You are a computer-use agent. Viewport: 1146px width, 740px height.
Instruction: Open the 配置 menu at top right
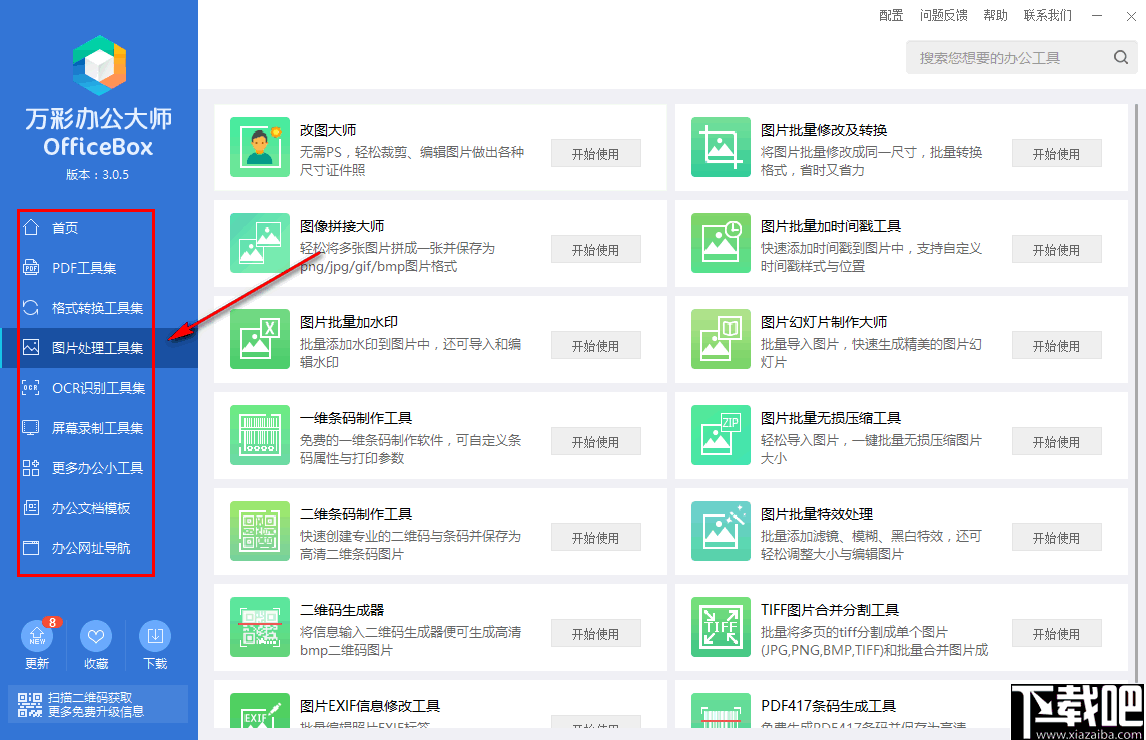tap(889, 15)
